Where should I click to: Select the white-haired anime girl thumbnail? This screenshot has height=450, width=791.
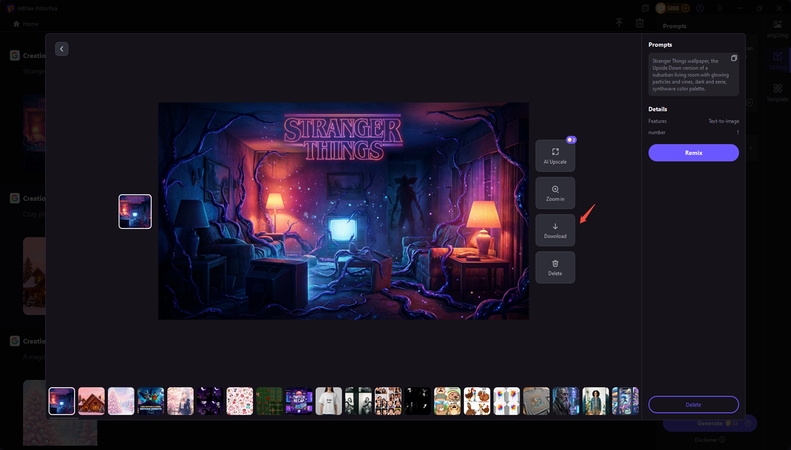[x=180, y=401]
